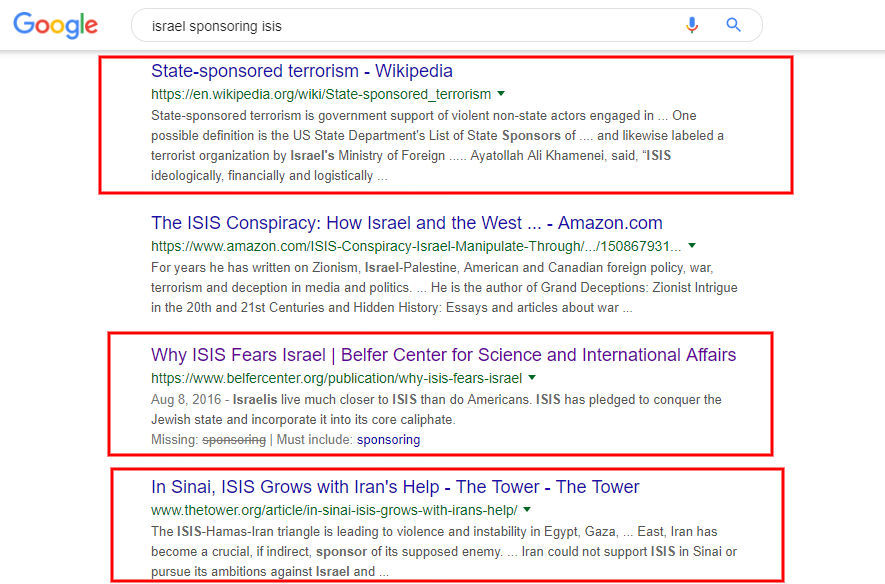Expand dropdown arrow beside the belfercenter.org URL

(532, 377)
